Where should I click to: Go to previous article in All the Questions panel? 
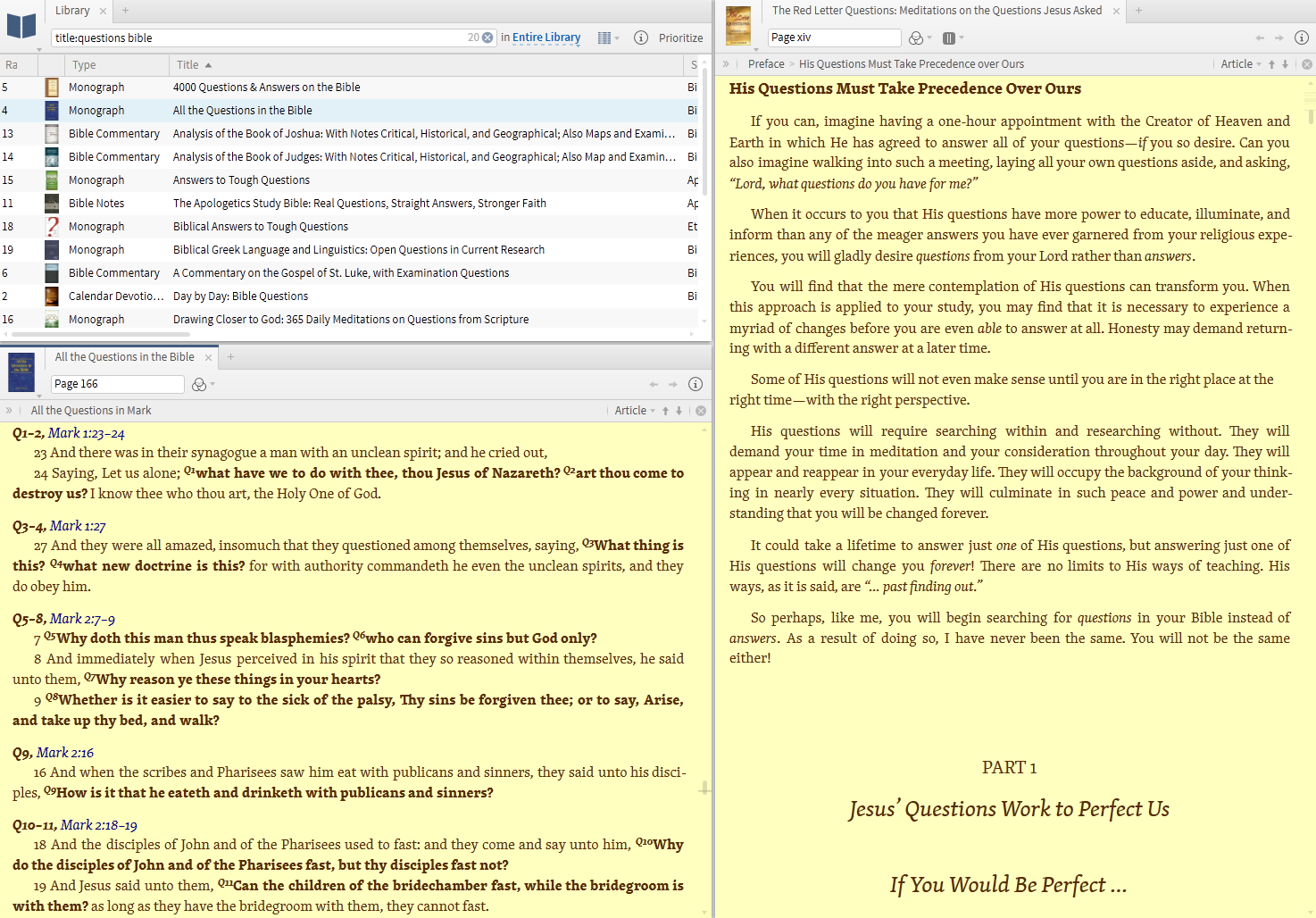point(665,411)
